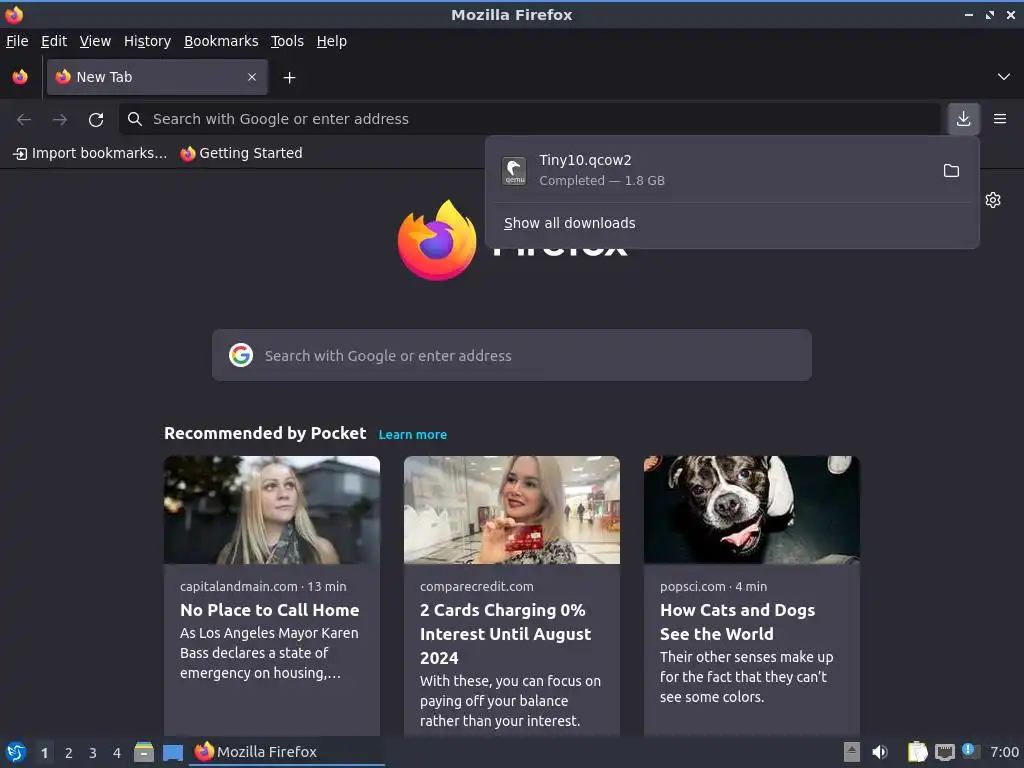Click the Google logo in search box
The height and width of the screenshot is (768, 1024).
pos(241,355)
